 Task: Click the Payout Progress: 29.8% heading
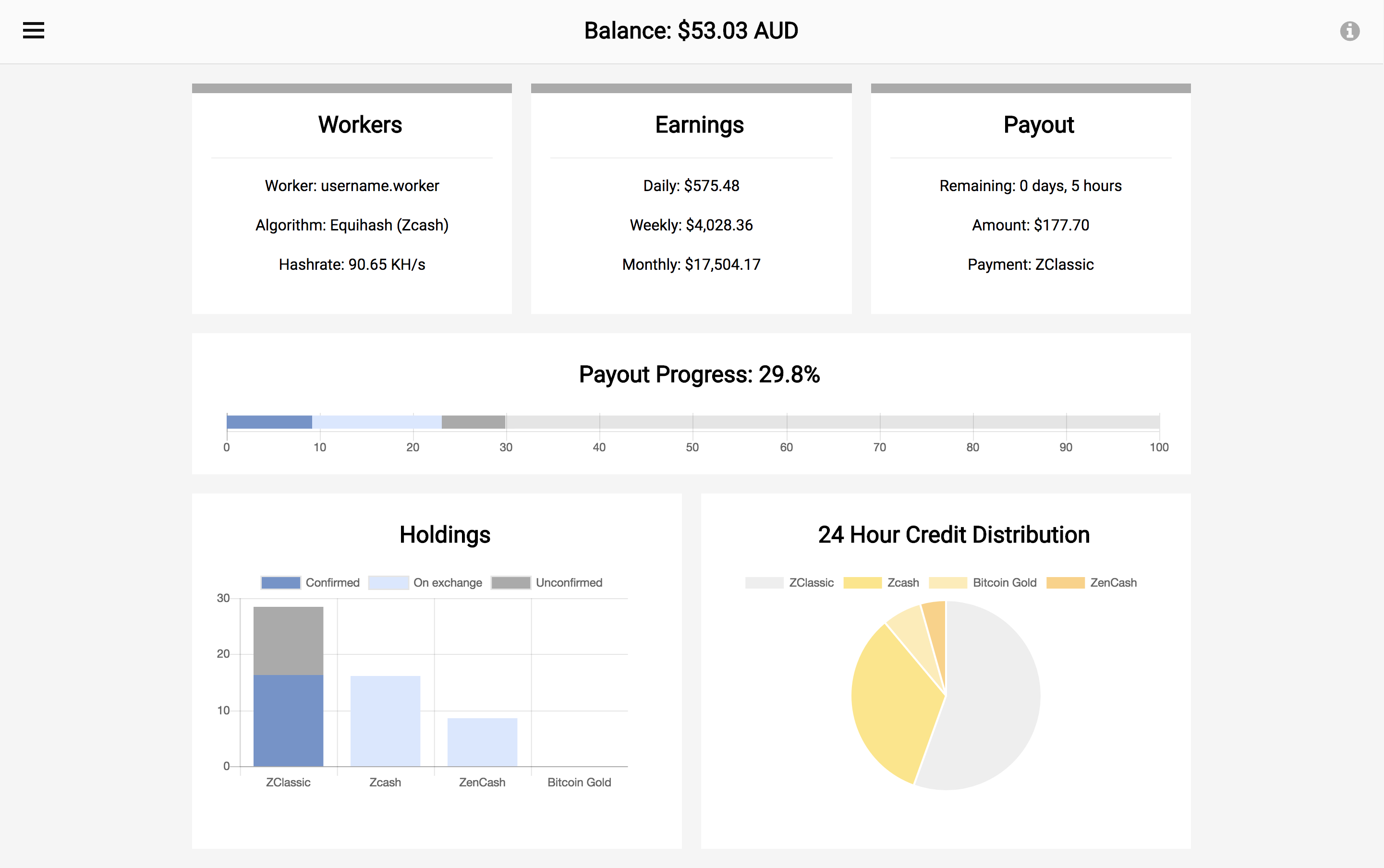point(700,375)
